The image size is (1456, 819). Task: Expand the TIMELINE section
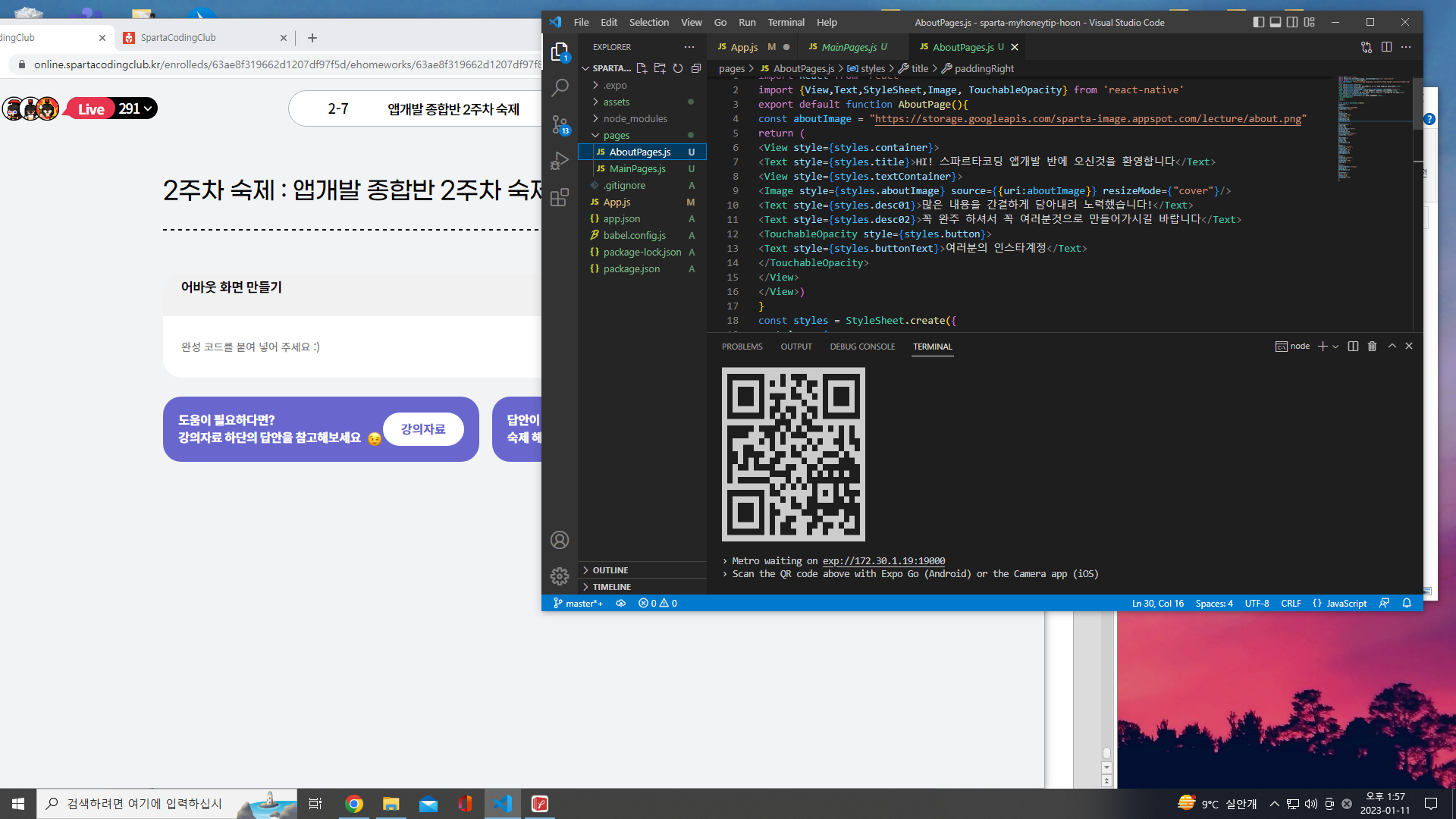[642, 587]
